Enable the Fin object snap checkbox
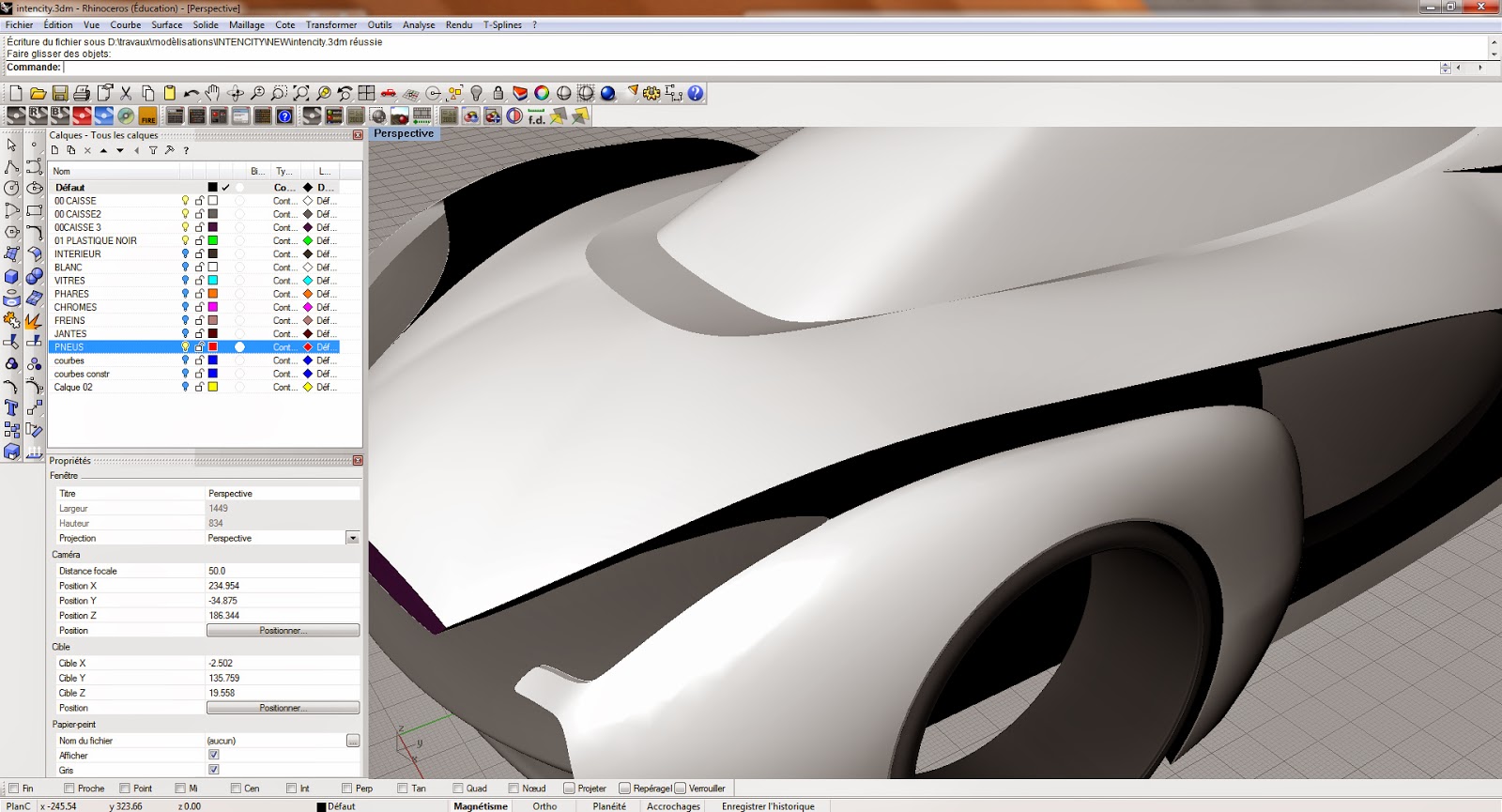Screen dimensions: 1502x812 (13, 789)
